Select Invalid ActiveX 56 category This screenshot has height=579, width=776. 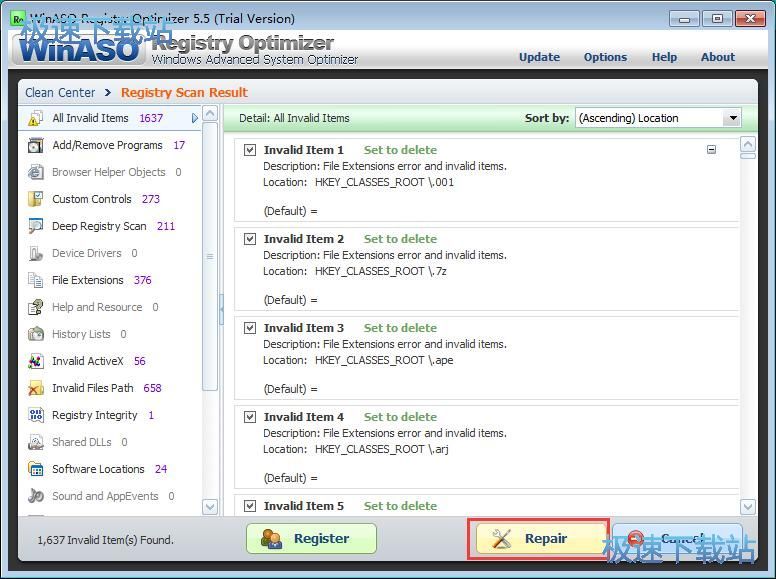click(x=110, y=361)
